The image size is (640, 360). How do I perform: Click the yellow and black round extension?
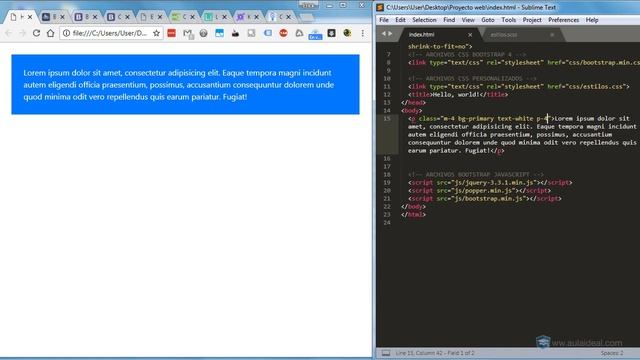point(347,33)
